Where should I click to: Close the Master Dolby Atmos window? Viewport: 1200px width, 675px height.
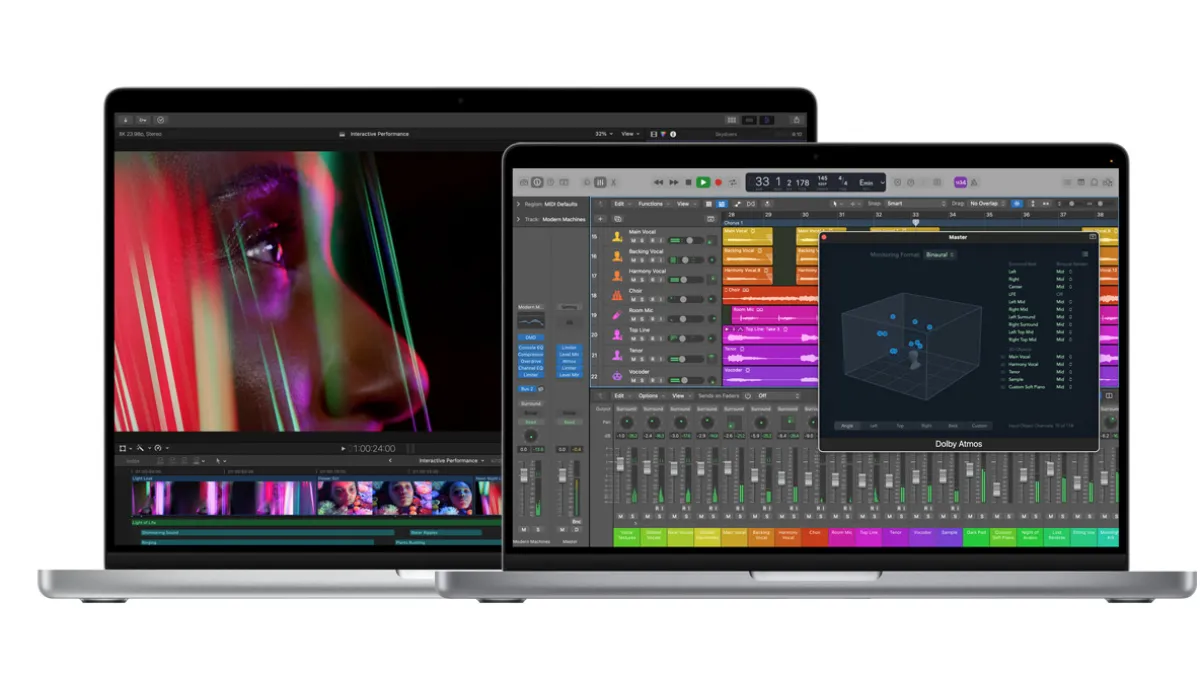pos(824,237)
